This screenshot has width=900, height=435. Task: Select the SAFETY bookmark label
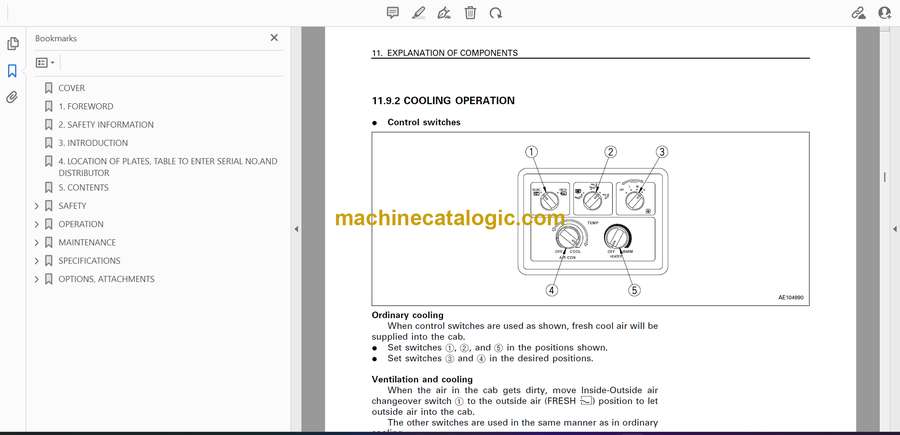[x=72, y=206]
